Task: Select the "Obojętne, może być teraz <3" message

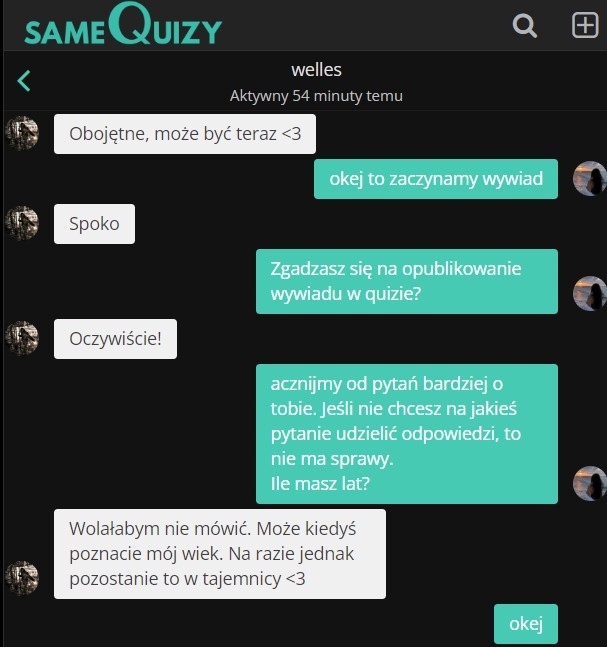Action: [x=185, y=134]
